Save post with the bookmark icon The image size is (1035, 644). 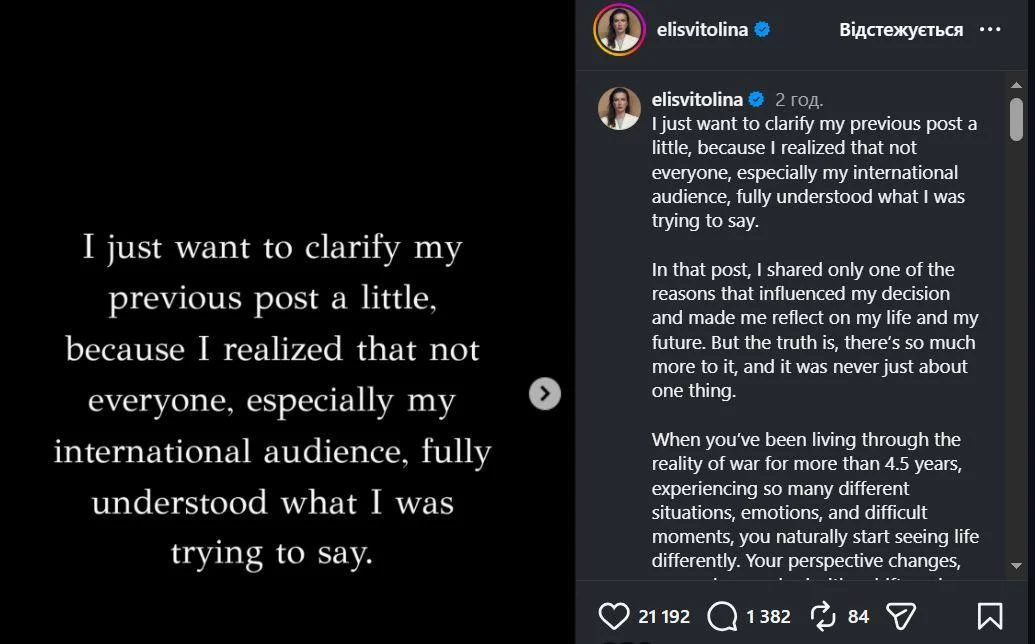pos(989,616)
